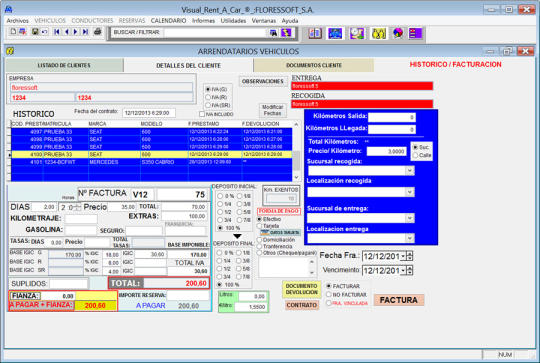Open the colorful pie chart toolbar icon
This screenshot has width=540, height=363.
(398, 33)
